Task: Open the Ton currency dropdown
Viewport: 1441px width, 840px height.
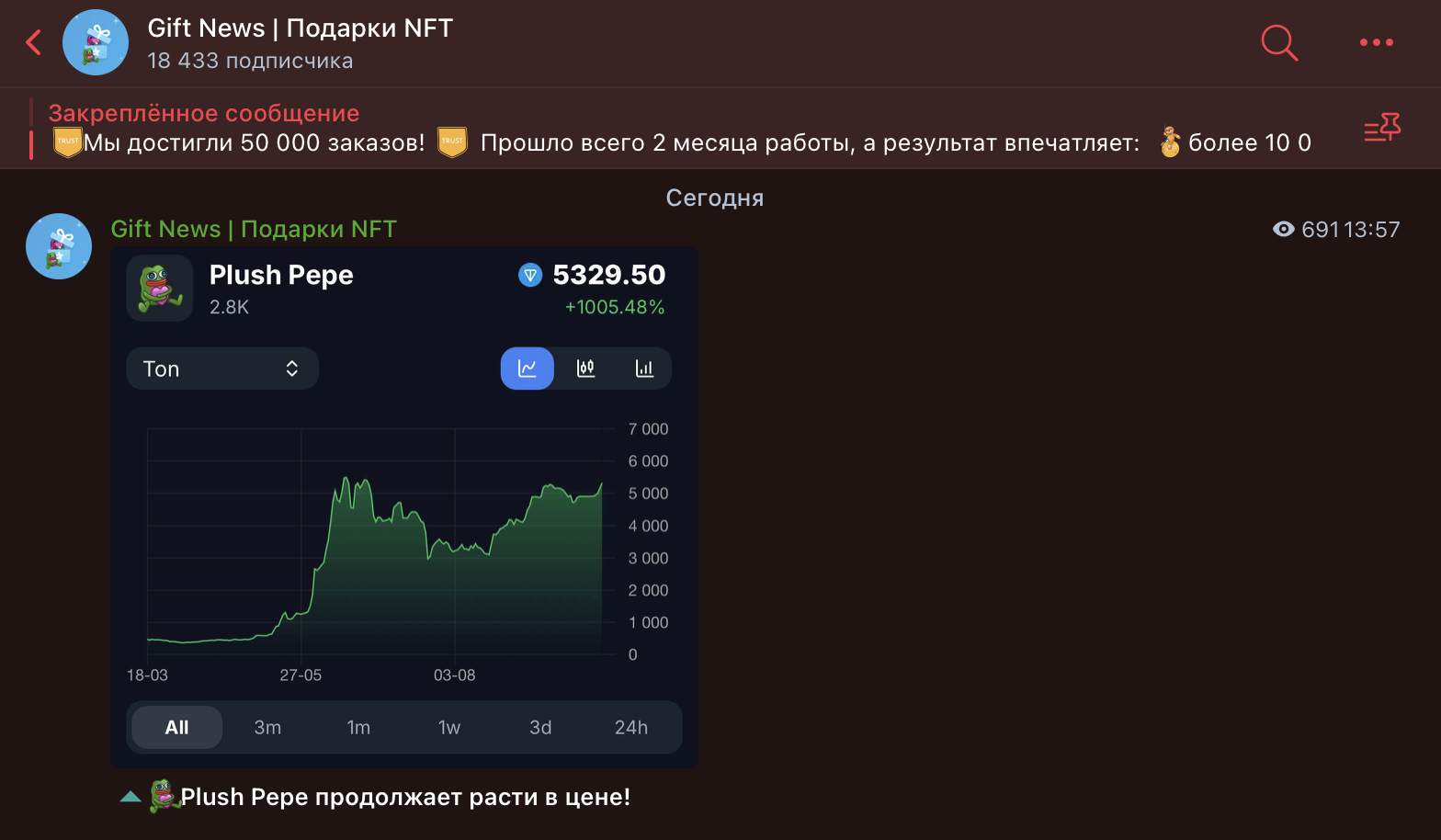Action: tap(222, 369)
